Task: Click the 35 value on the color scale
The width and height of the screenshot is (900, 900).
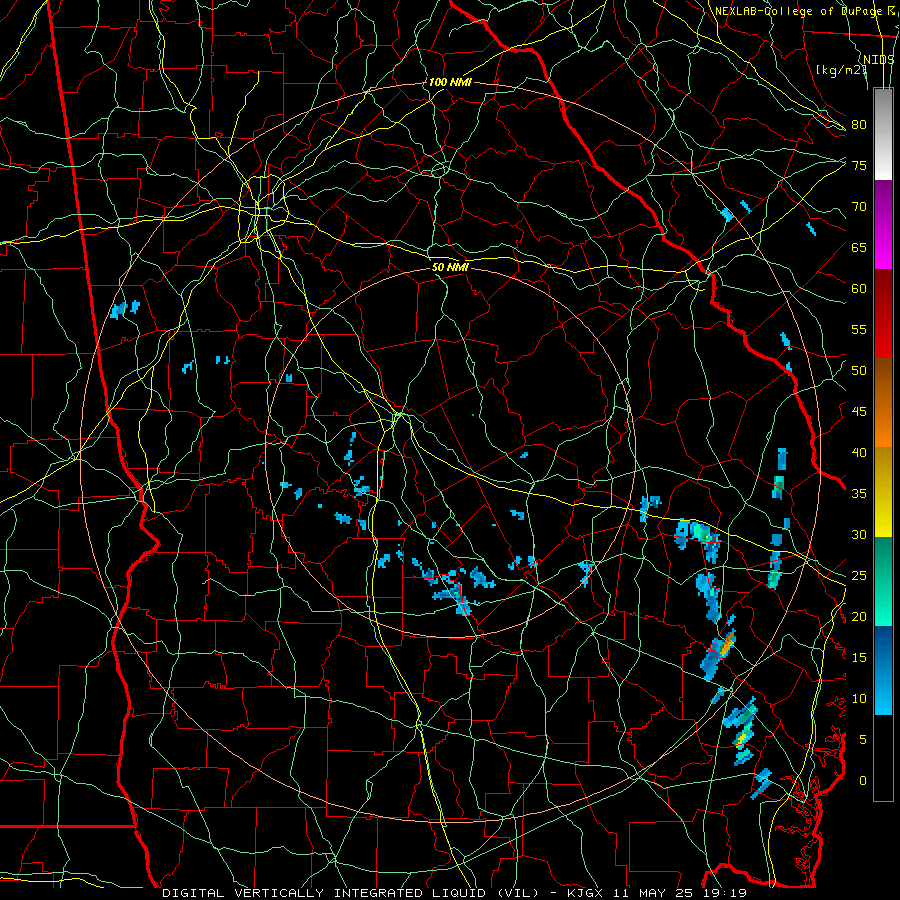Action: 859,494
